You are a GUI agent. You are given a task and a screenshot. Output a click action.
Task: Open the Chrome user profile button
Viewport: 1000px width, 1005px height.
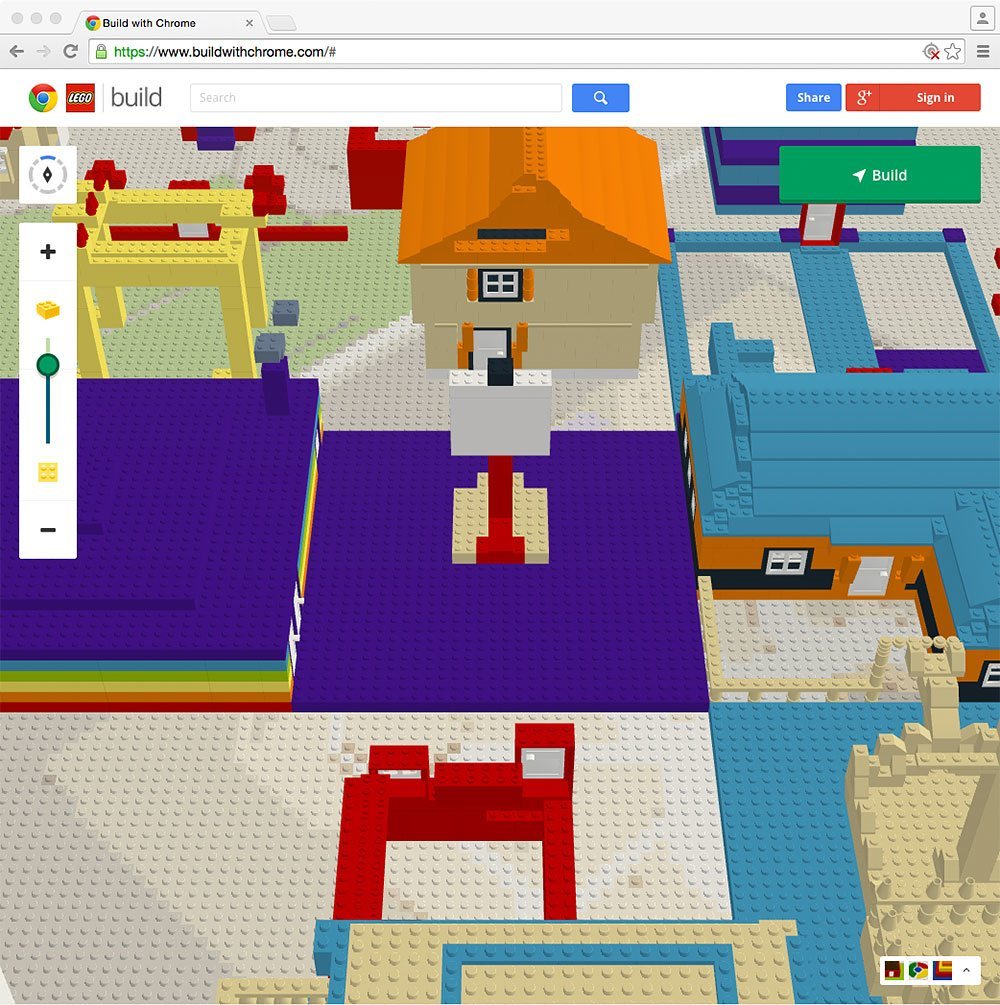(x=982, y=17)
